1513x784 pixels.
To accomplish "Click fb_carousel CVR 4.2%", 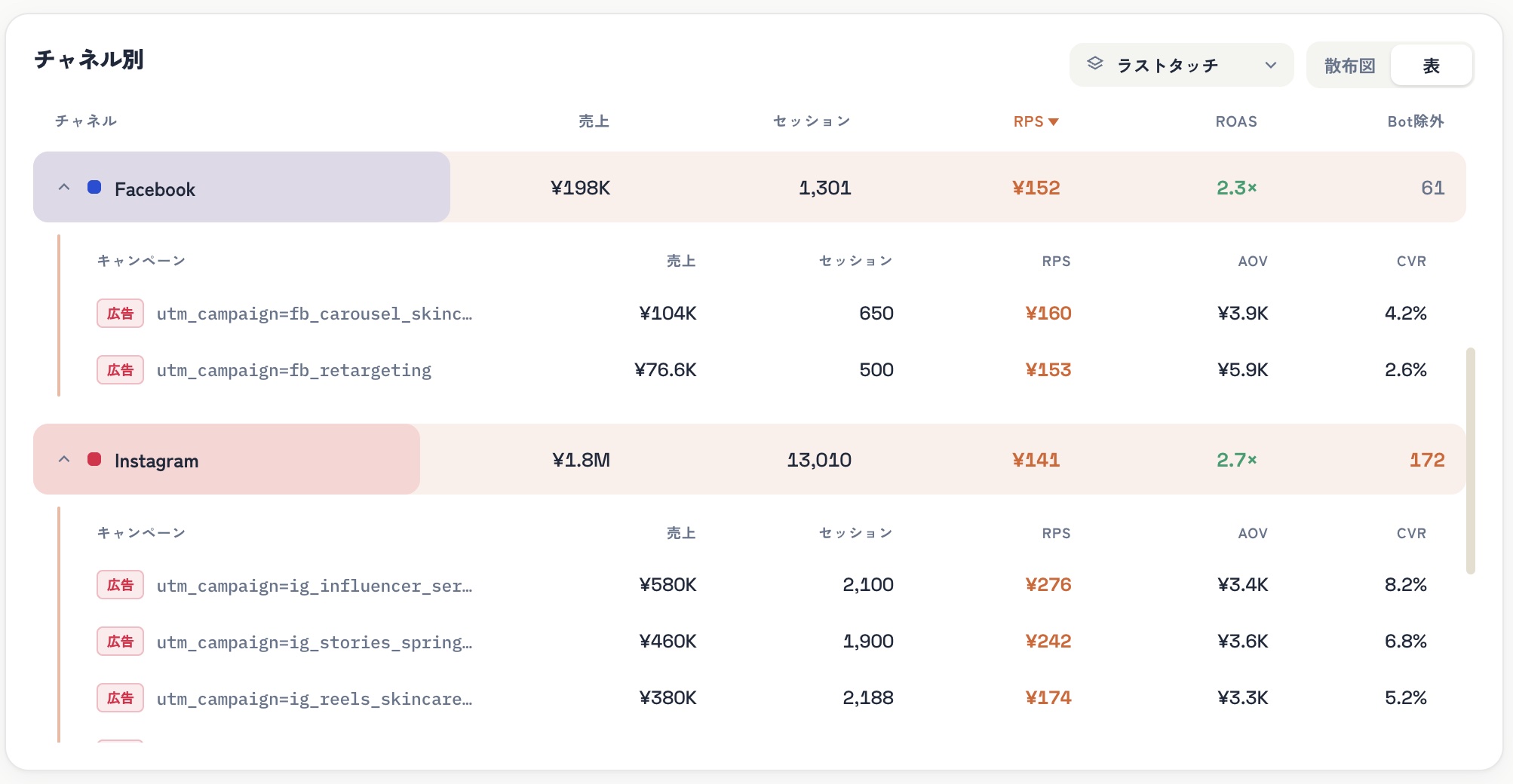I will (1405, 313).
